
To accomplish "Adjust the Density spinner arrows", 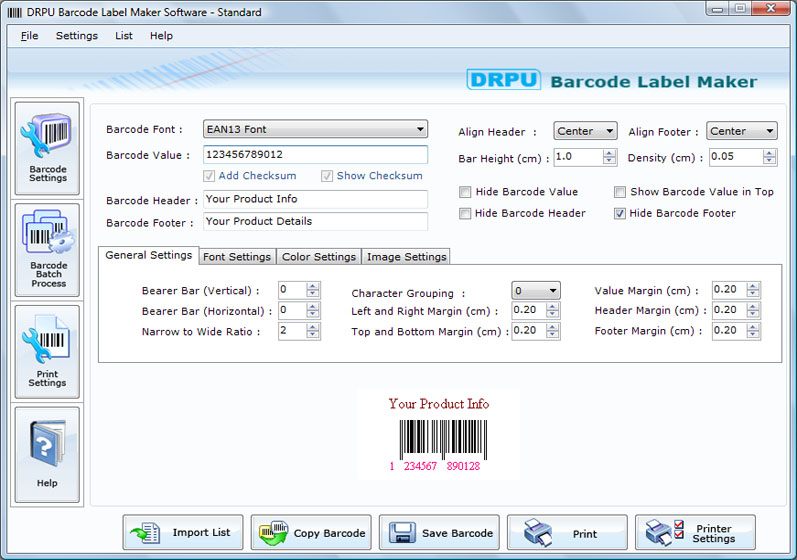I will (x=770, y=157).
